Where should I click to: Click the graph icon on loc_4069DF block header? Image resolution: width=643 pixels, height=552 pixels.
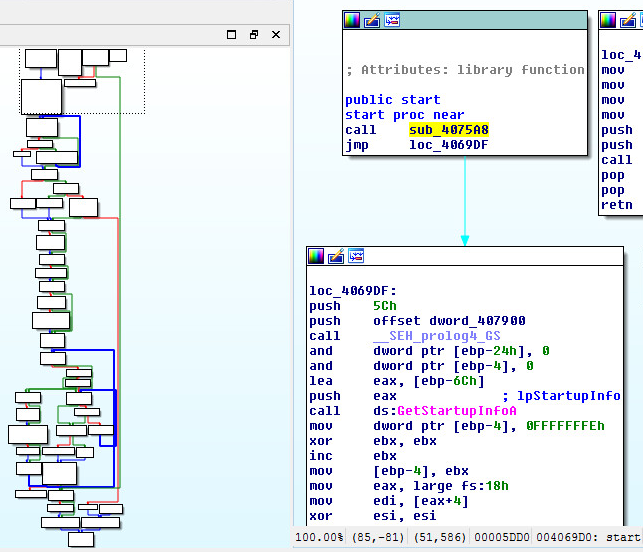(x=356, y=256)
